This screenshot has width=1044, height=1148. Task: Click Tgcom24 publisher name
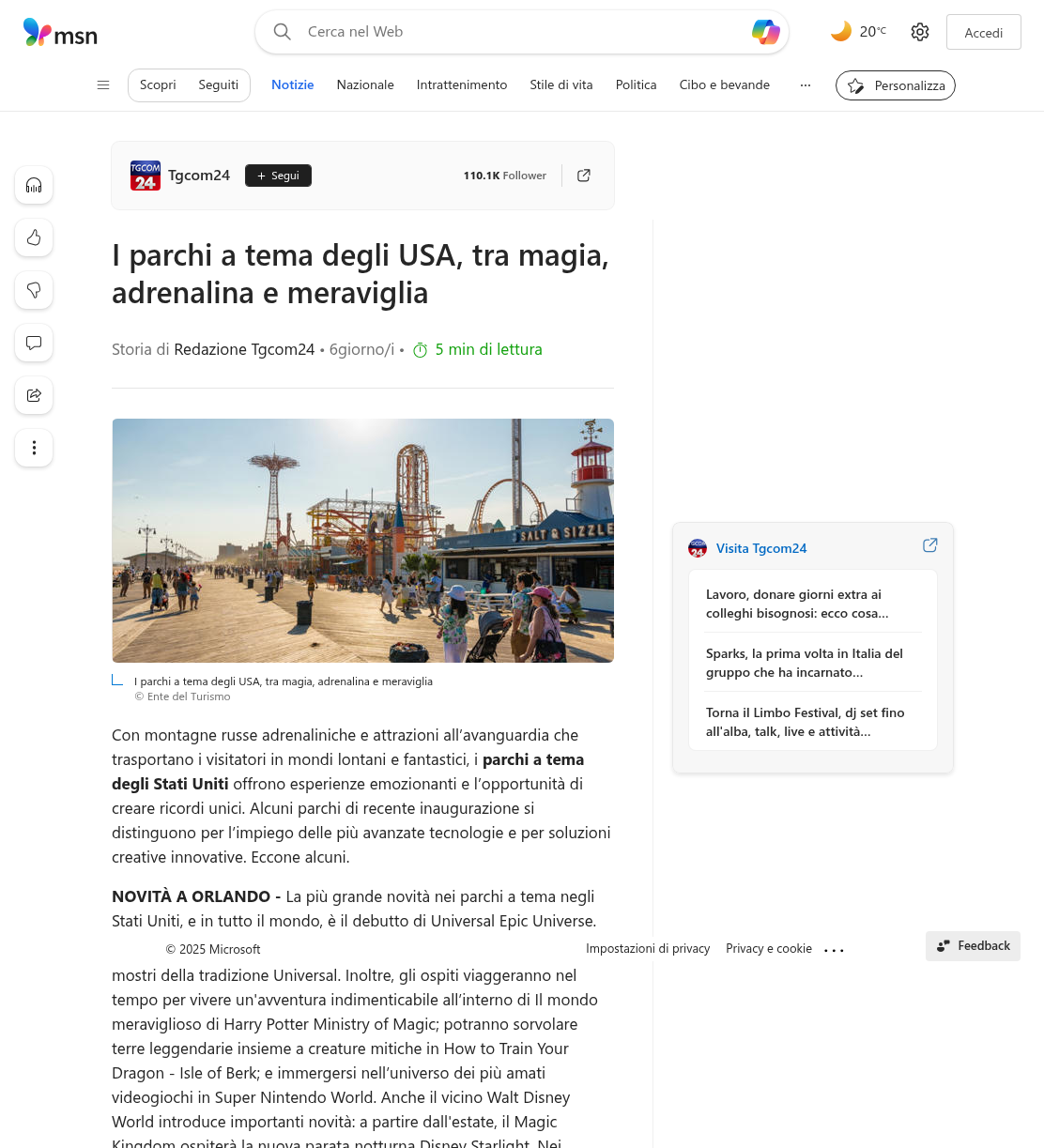click(199, 176)
